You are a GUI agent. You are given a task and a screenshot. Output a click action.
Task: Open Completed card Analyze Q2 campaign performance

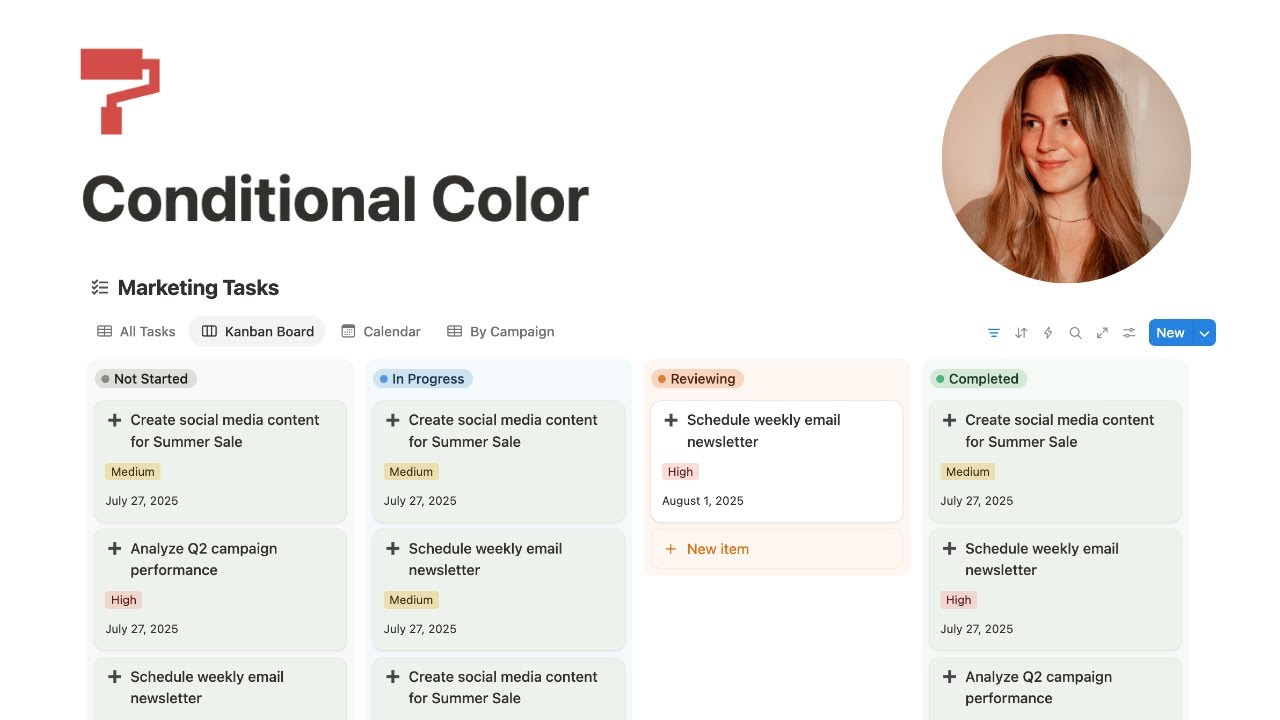[1038, 687]
